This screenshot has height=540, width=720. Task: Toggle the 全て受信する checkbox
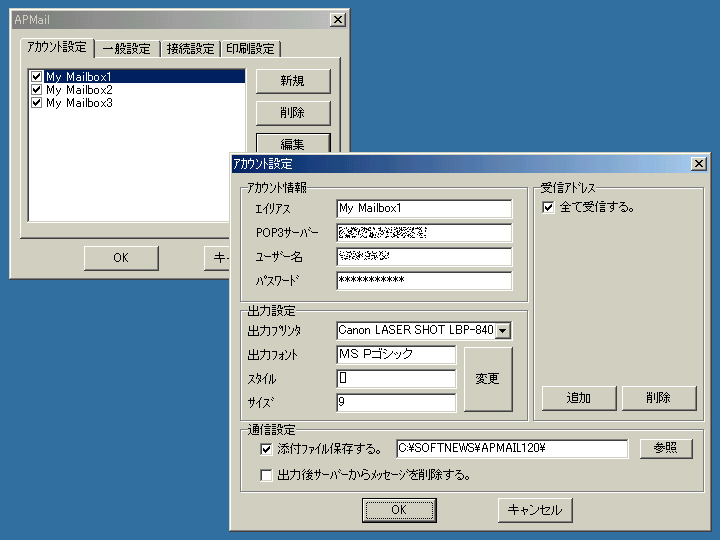548,207
